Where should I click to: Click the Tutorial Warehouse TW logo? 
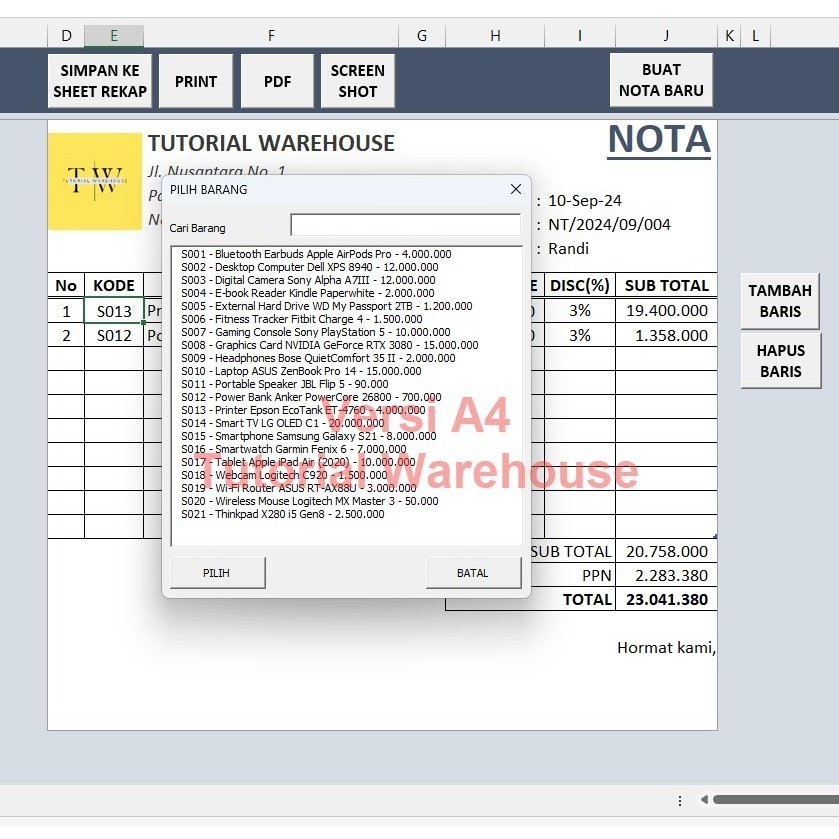pos(95,181)
